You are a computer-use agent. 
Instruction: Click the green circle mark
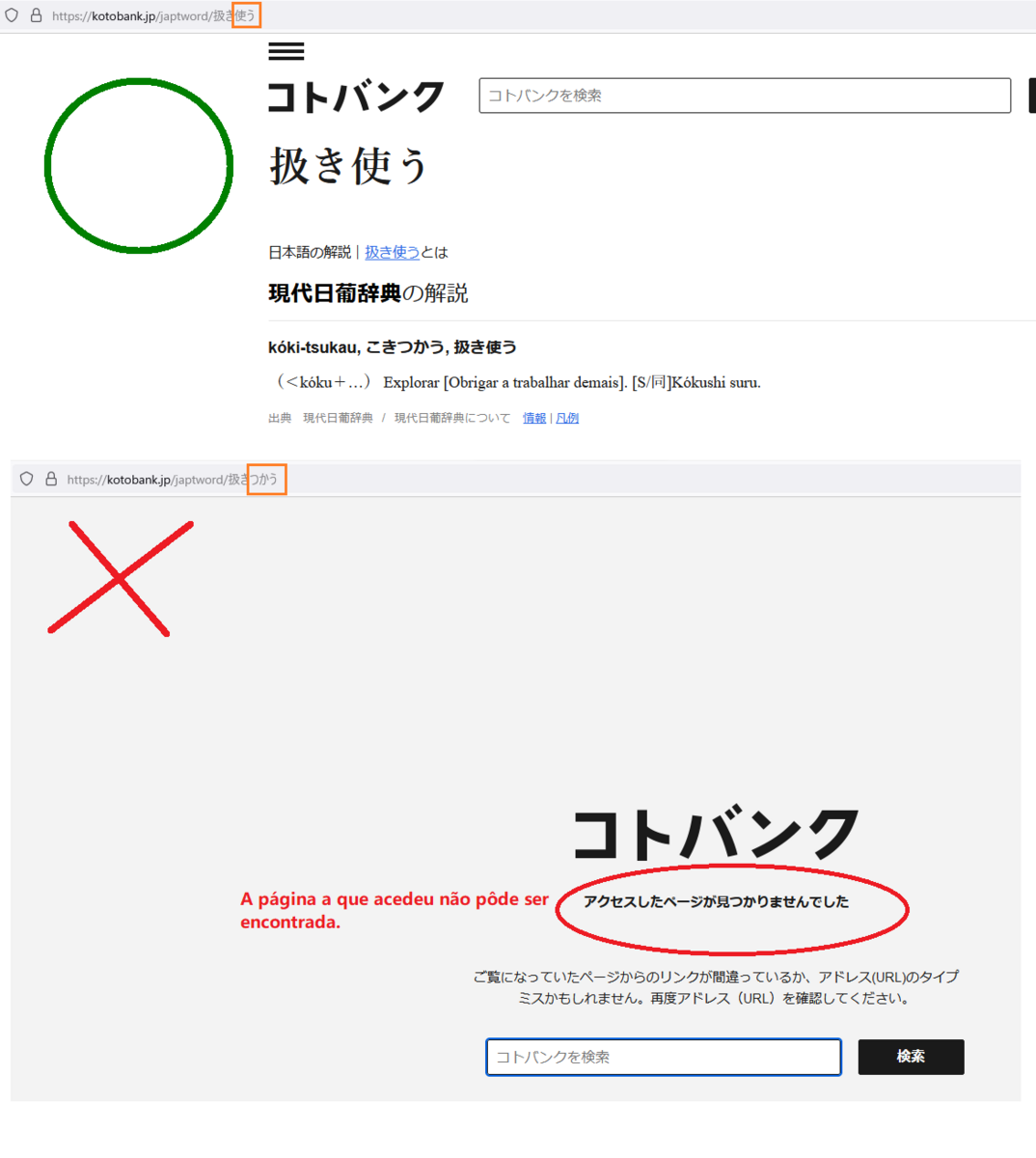coord(139,166)
